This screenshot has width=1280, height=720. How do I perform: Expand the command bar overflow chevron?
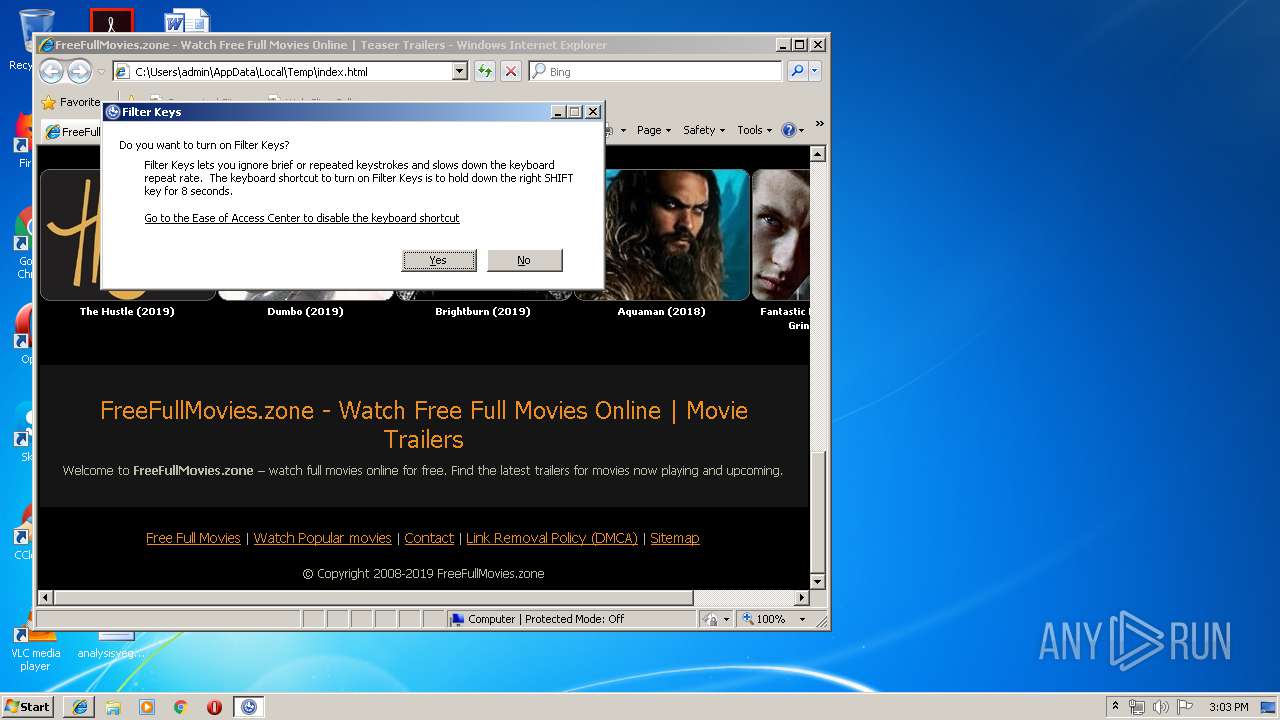819,124
